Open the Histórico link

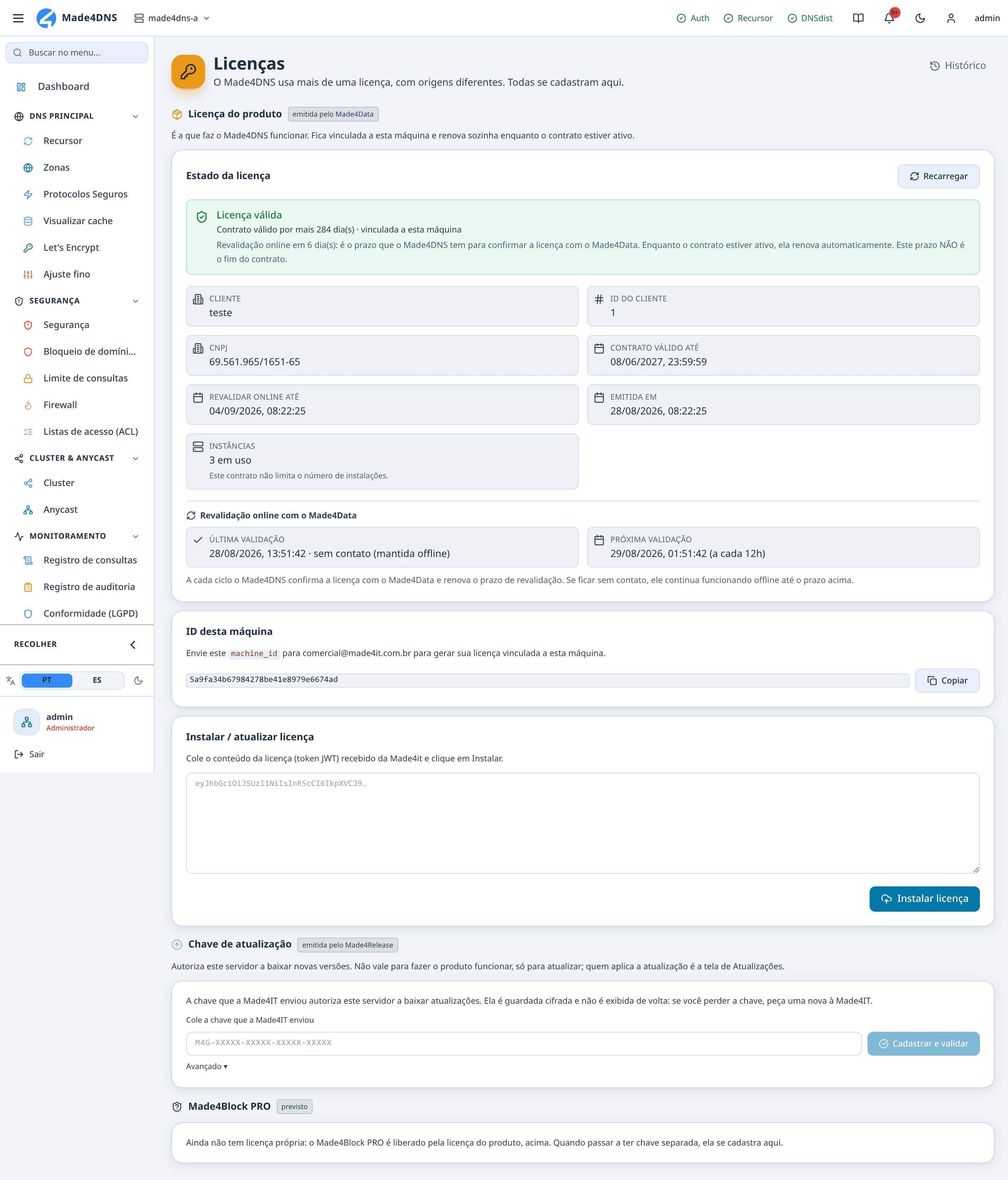pos(957,65)
